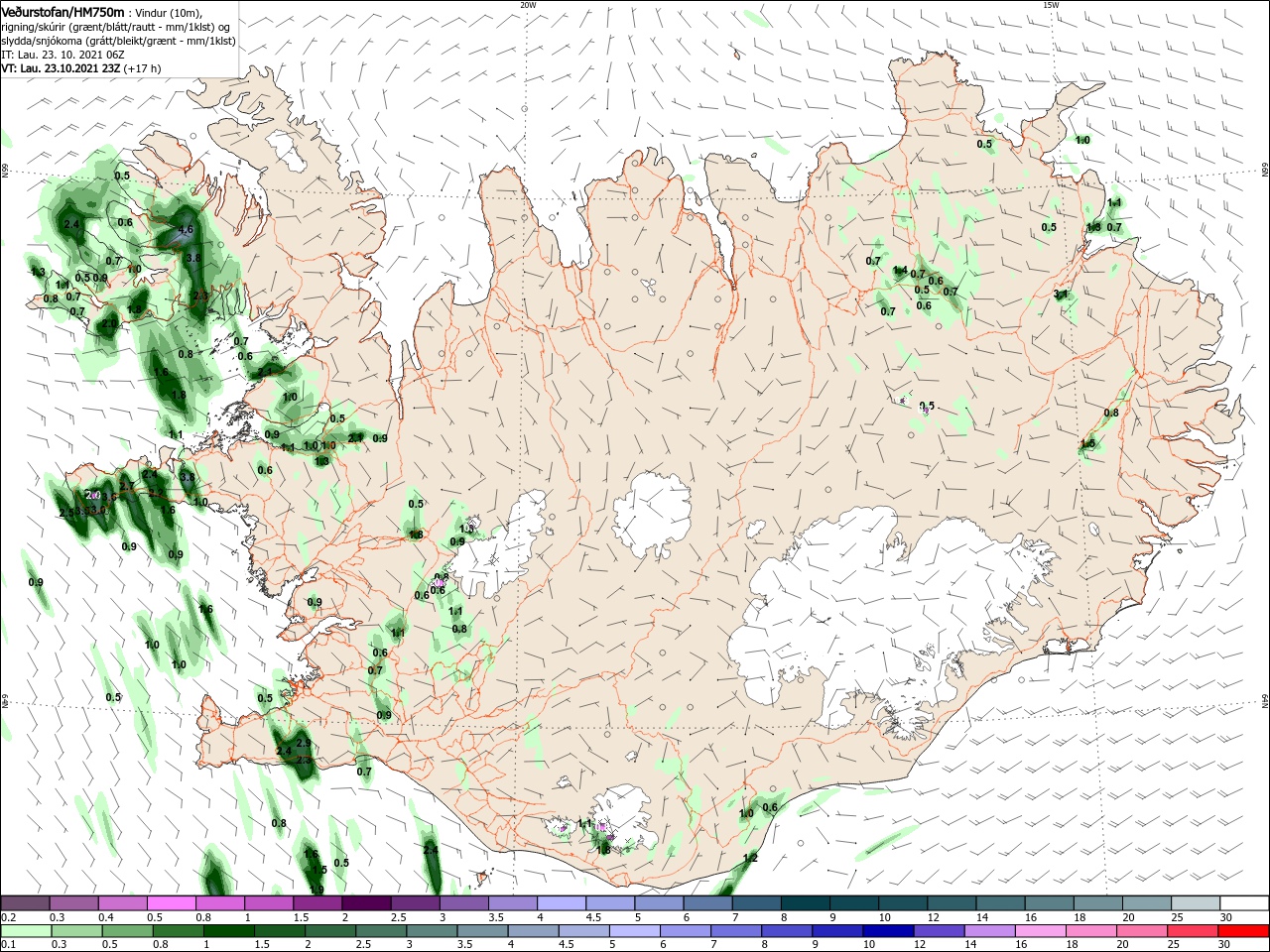The image size is (1270, 952).
Task: Select the light lavender swatch labeled 4, upper row
Action: click(x=562, y=902)
